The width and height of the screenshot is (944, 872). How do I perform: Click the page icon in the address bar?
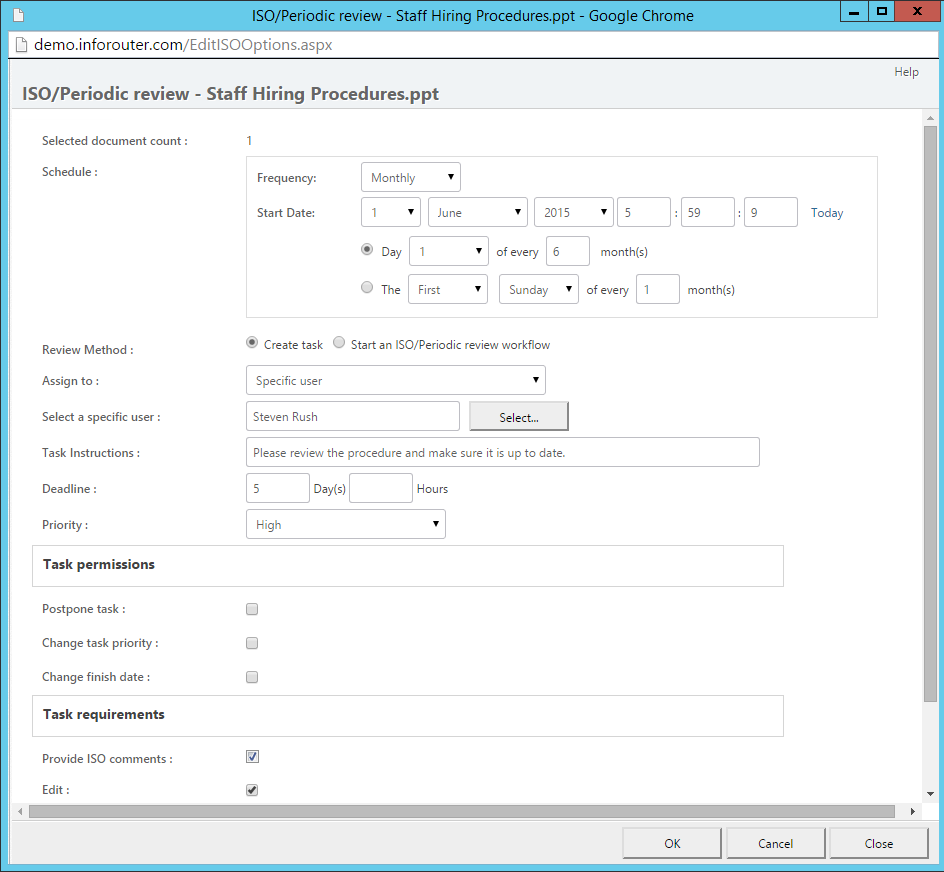(x=21, y=45)
